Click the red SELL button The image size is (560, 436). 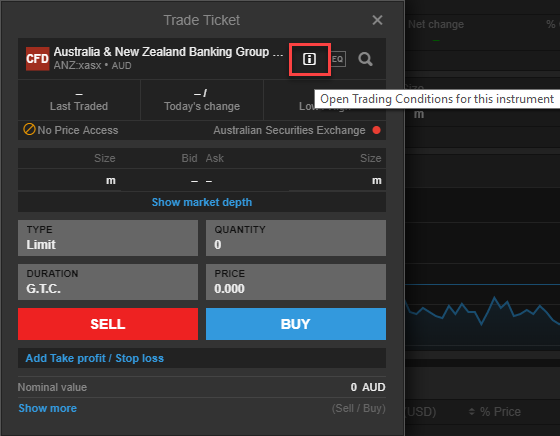(x=108, y=324)
